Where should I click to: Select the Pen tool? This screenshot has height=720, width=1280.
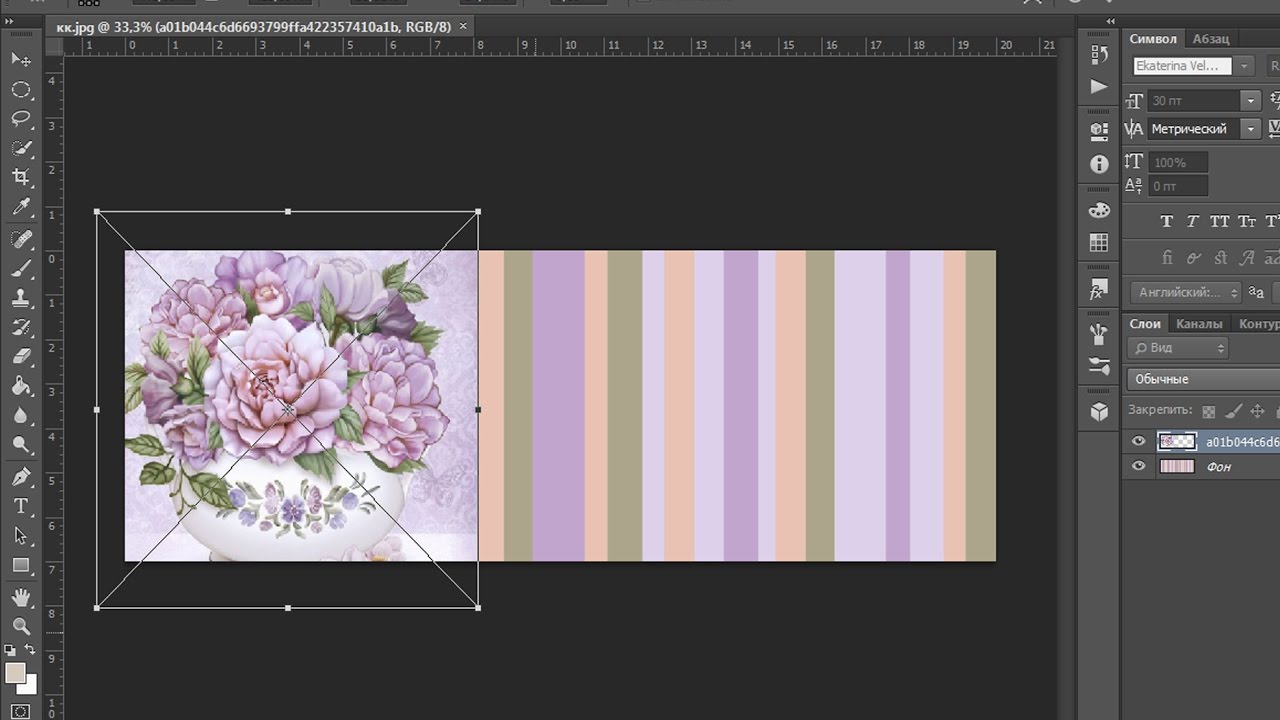click(x=20, y=477)
